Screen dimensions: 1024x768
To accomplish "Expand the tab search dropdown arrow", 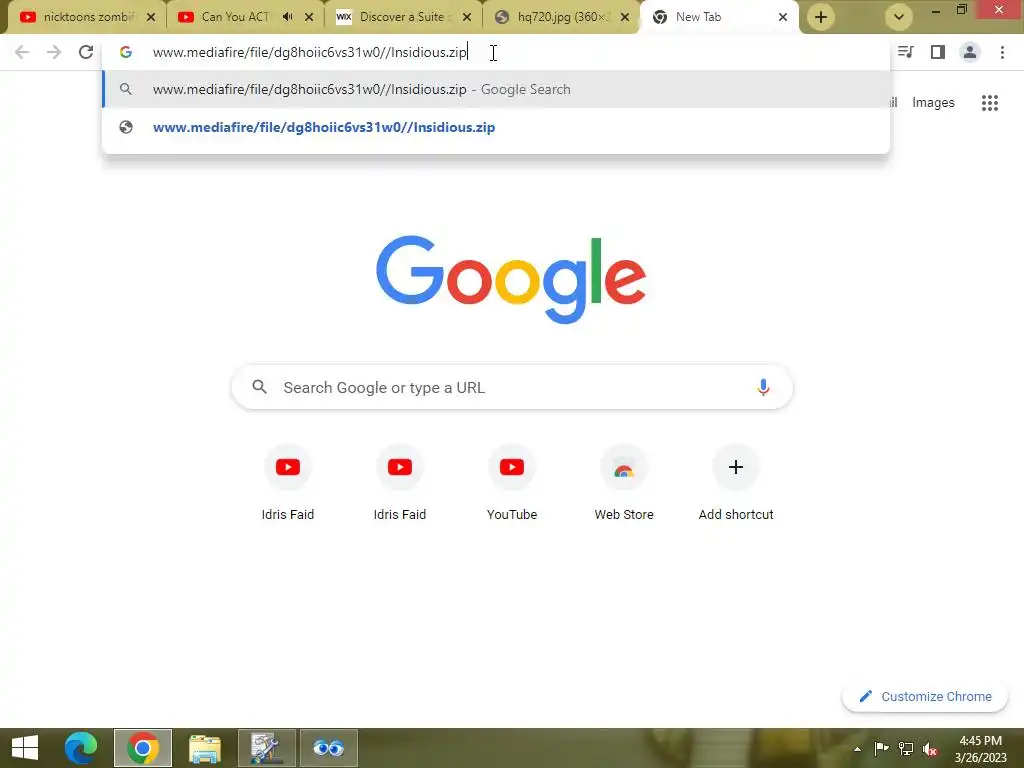I will tap(899, 17).
